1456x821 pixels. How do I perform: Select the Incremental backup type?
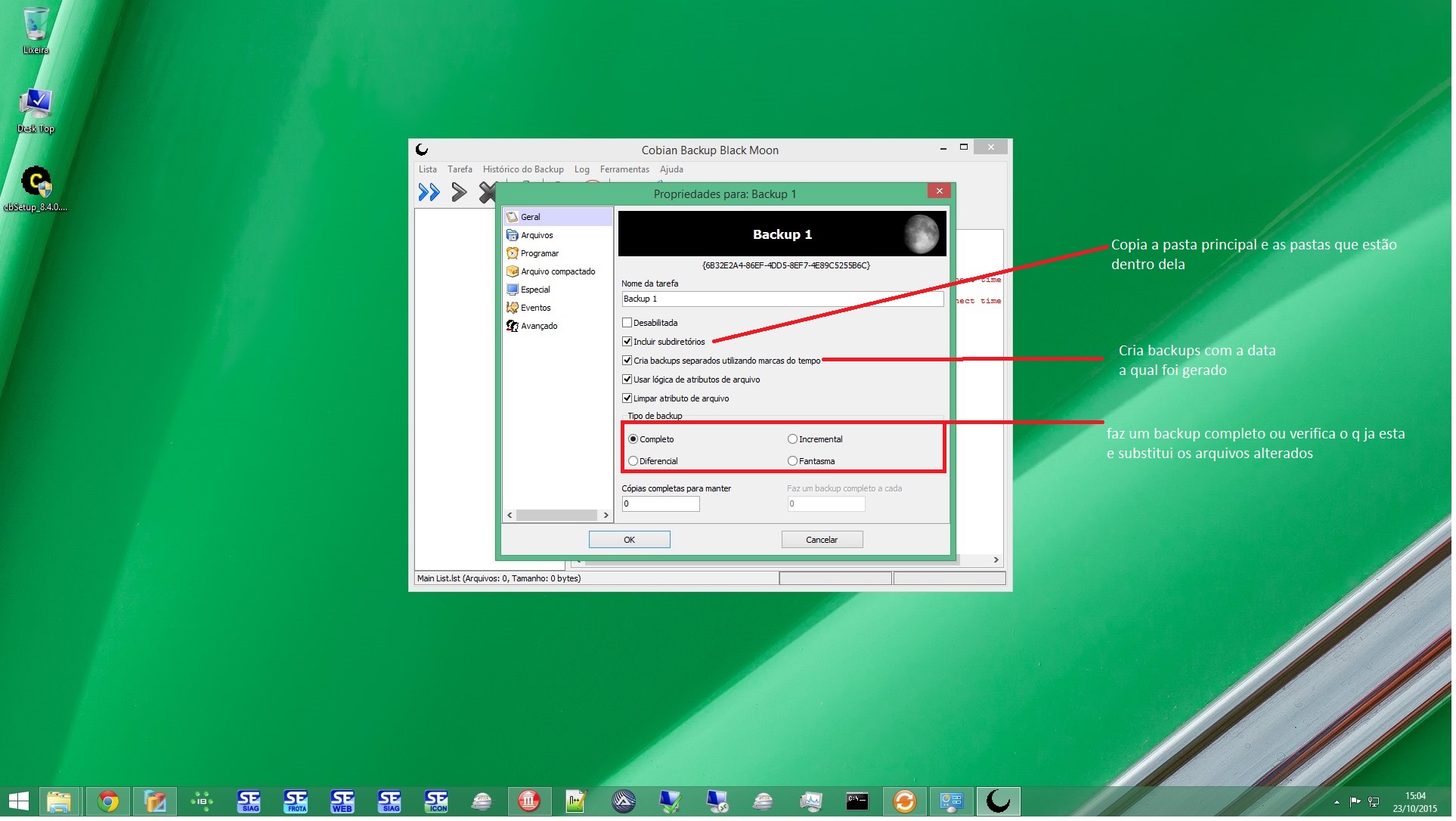[x=794, y=440]
